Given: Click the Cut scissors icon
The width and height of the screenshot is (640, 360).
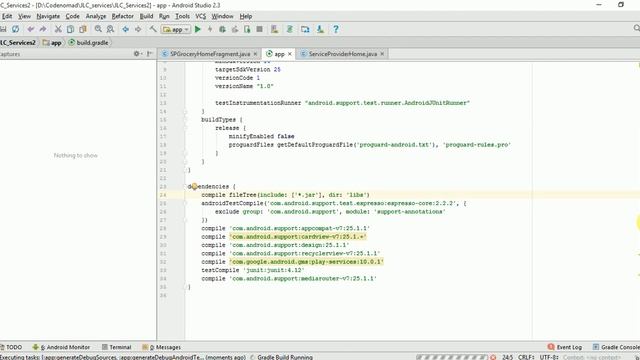Looking at the screenshot, I should [x=58, y=29].
